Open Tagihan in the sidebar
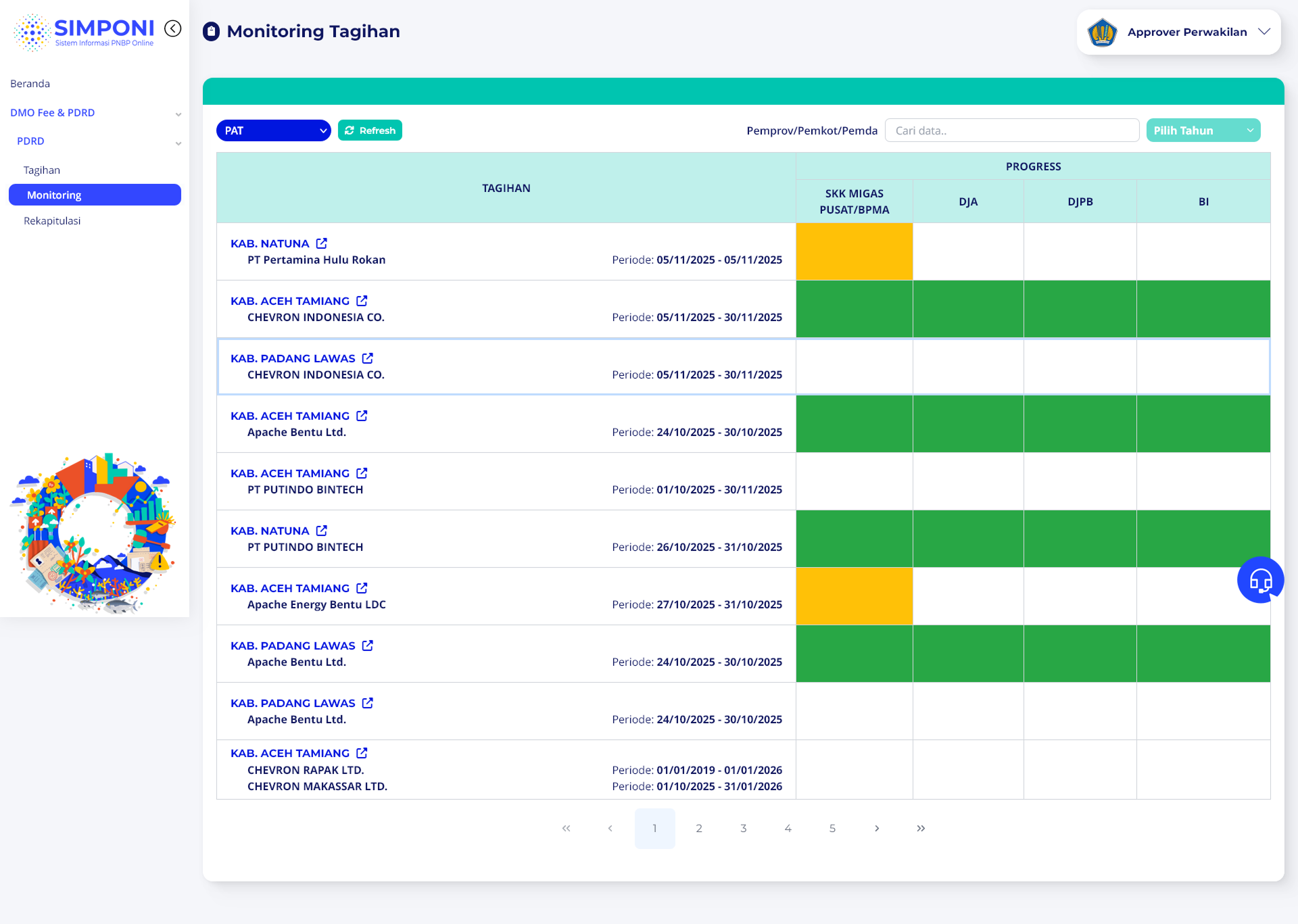 point(42,170)
